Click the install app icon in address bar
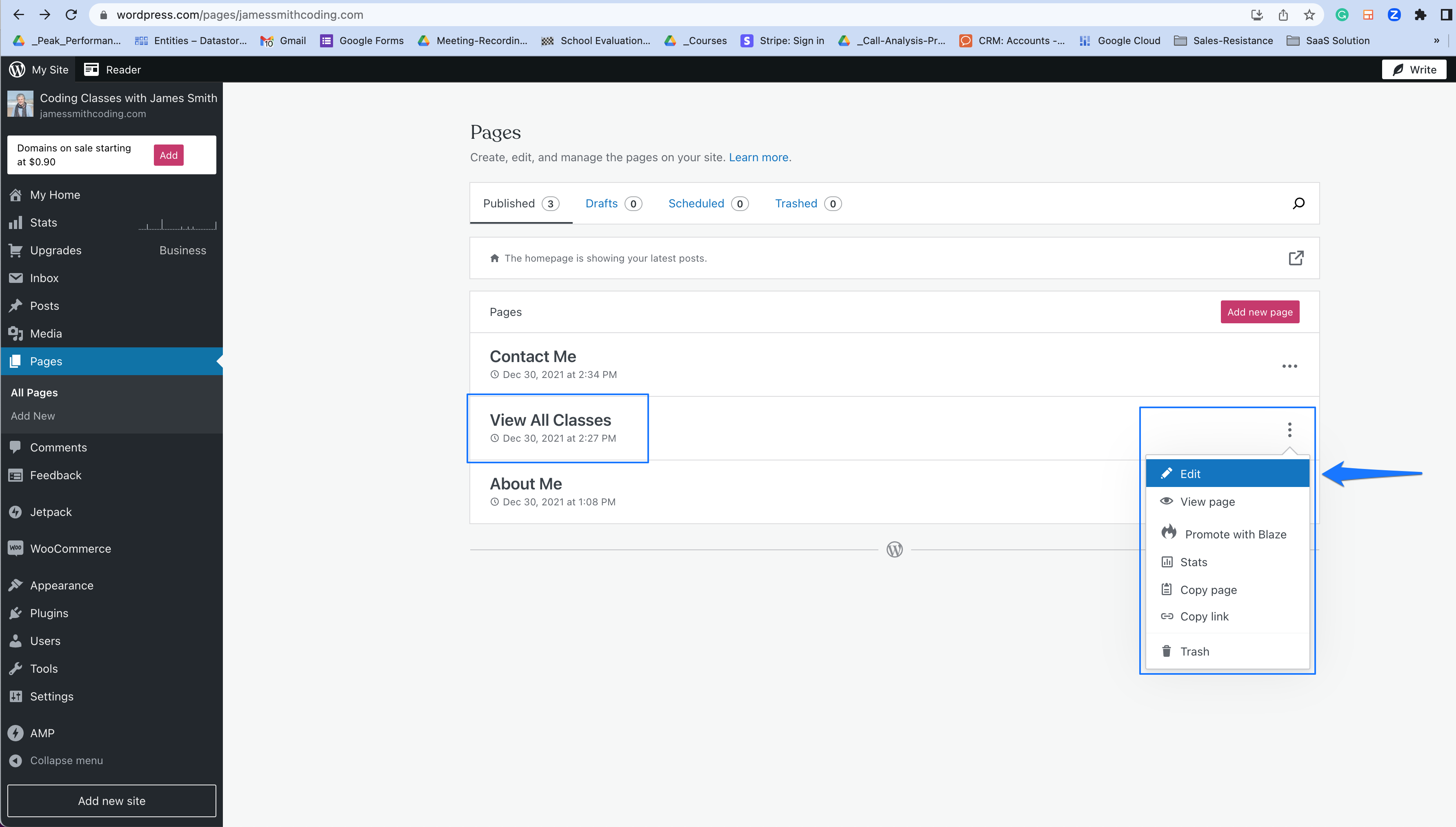The image size is (1456, 827). point(1257,15)
